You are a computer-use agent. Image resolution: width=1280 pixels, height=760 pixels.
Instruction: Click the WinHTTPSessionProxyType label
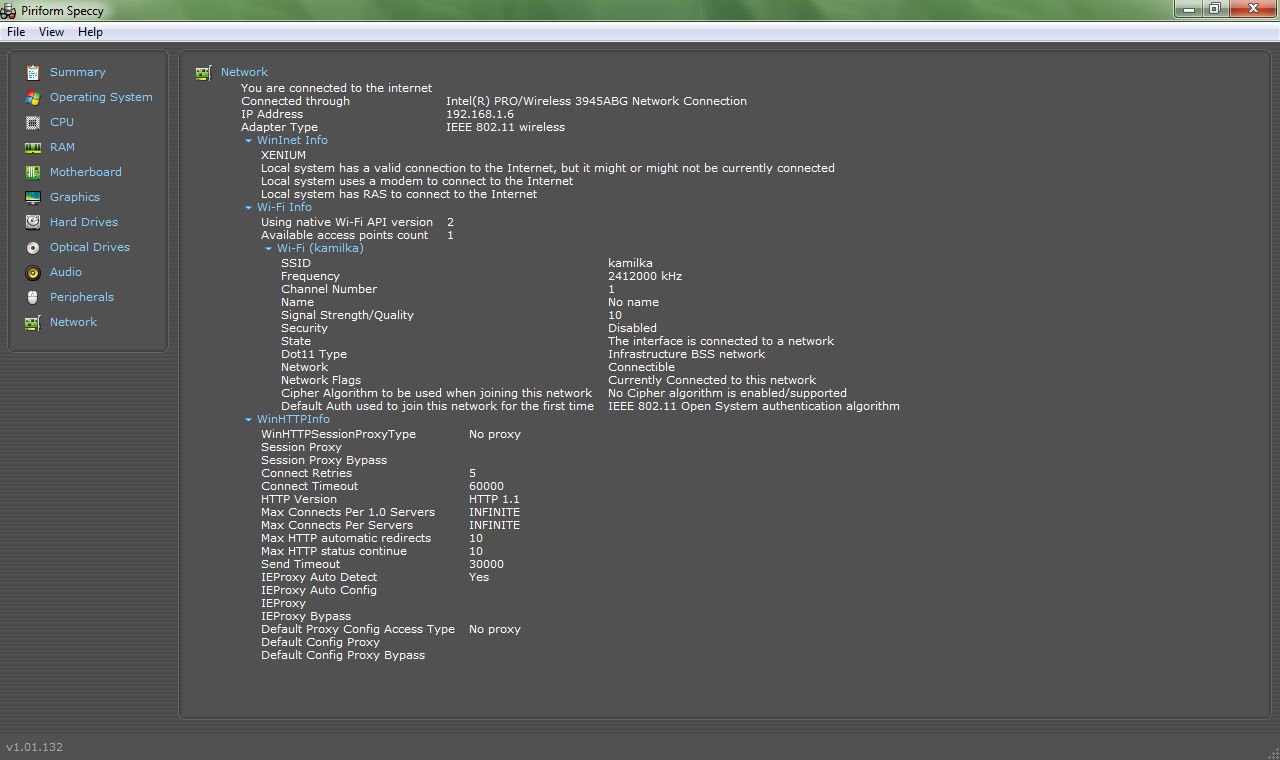(338, 434)
